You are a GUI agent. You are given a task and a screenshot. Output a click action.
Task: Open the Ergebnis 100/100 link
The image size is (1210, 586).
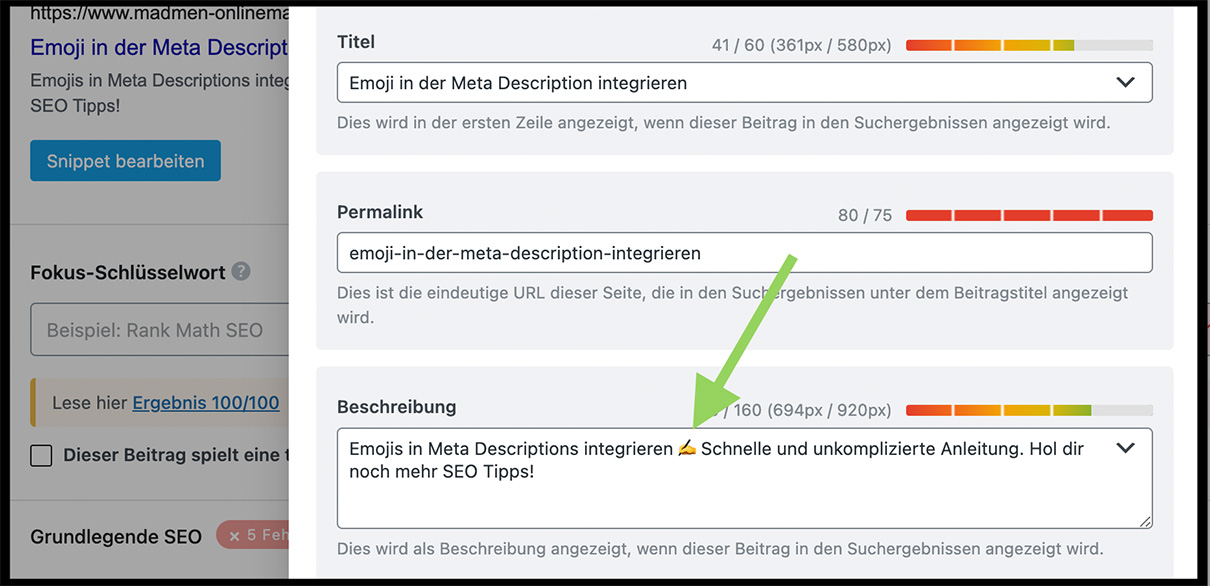pos(206,403)
